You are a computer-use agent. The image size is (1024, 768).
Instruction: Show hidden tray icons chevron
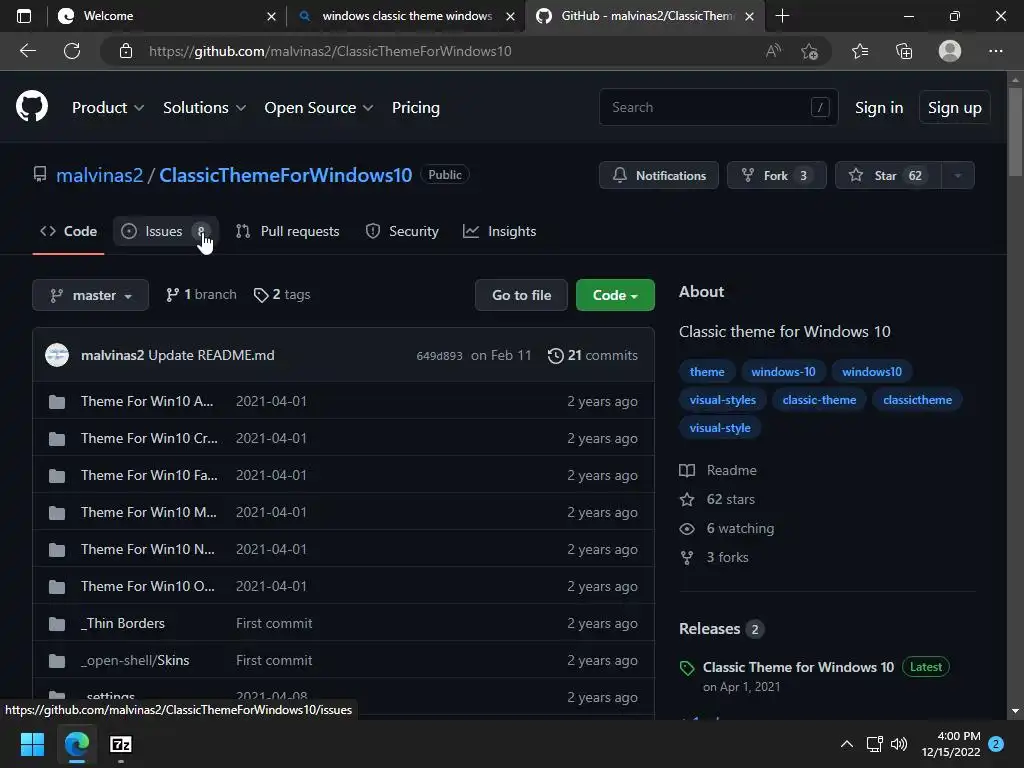846,744
